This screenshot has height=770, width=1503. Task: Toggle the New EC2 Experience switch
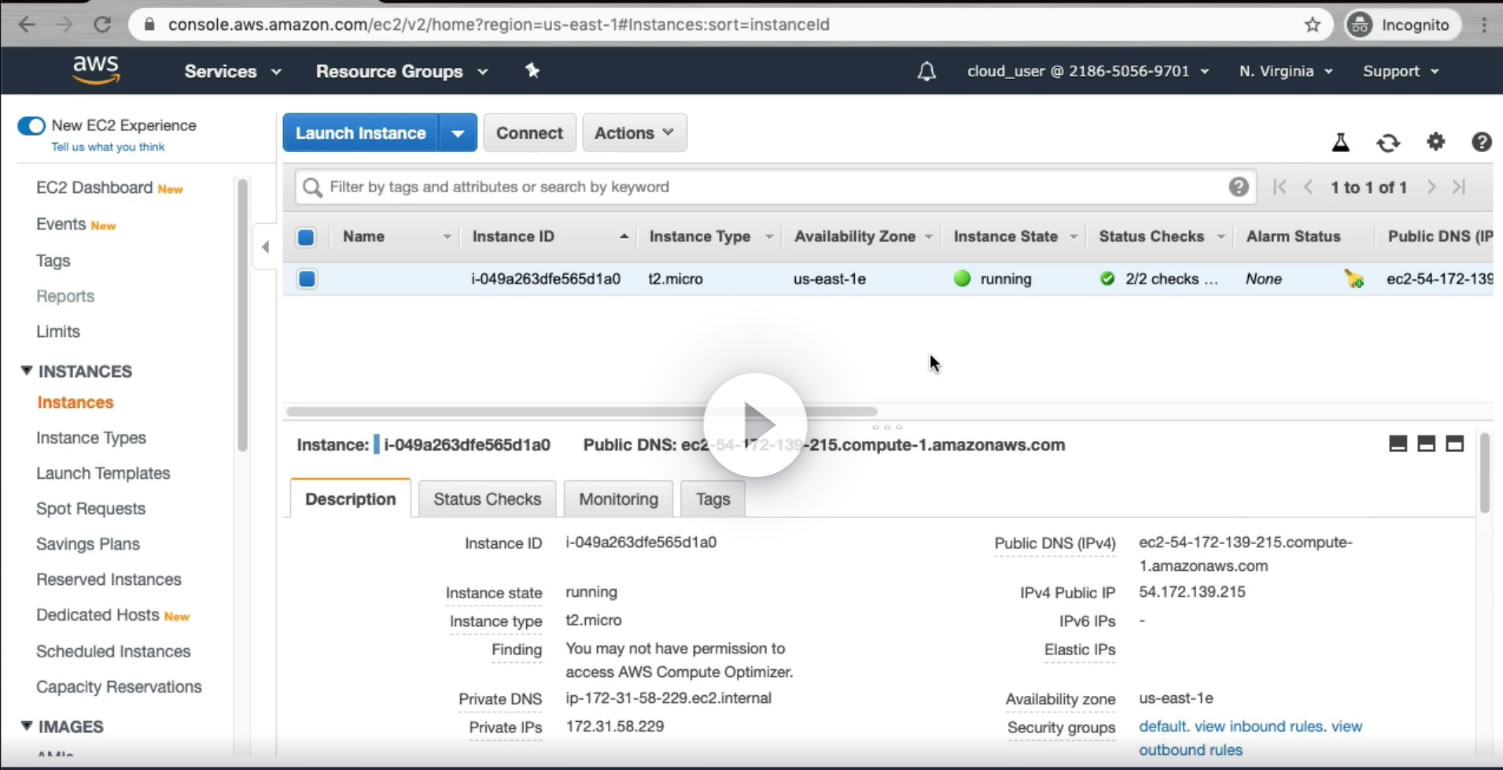(x=31, y=126)
